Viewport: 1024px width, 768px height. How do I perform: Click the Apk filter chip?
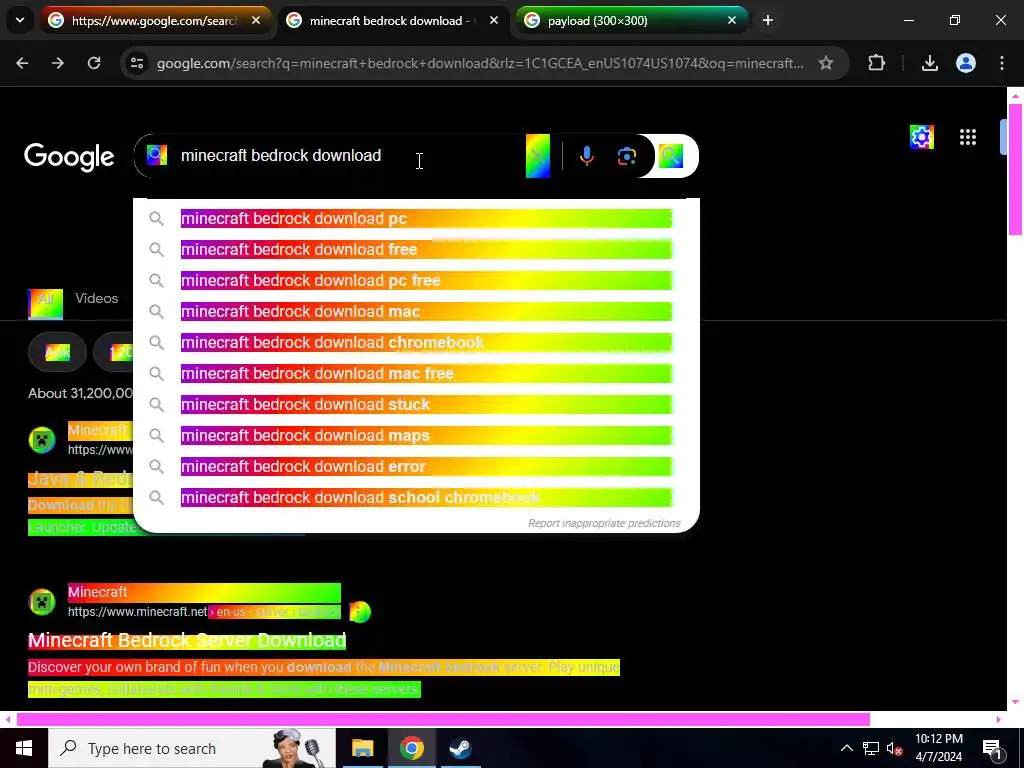coord(57,353)
